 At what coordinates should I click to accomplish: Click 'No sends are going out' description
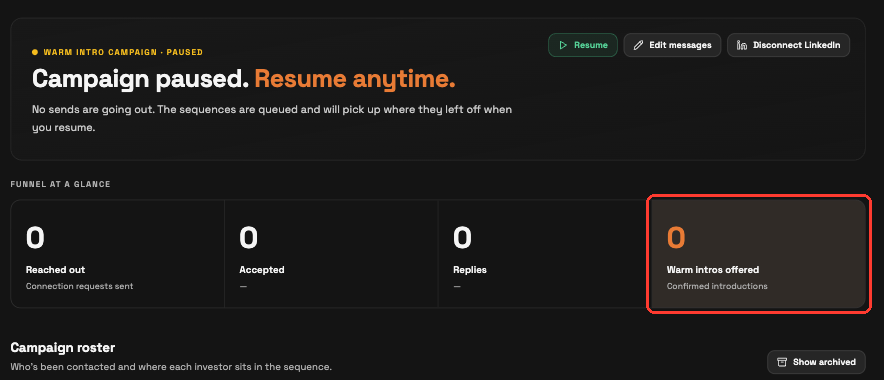coord(272,118)
